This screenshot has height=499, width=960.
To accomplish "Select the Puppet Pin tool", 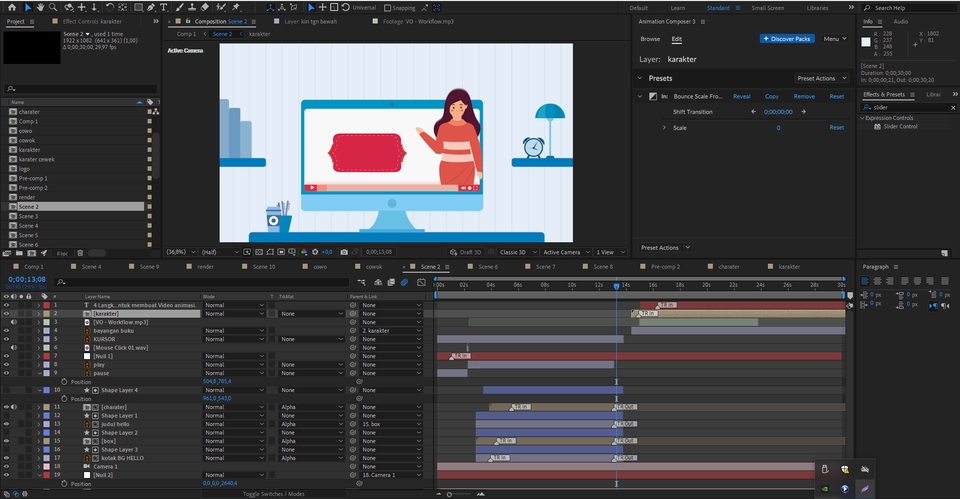I will (x=236, y=7).
